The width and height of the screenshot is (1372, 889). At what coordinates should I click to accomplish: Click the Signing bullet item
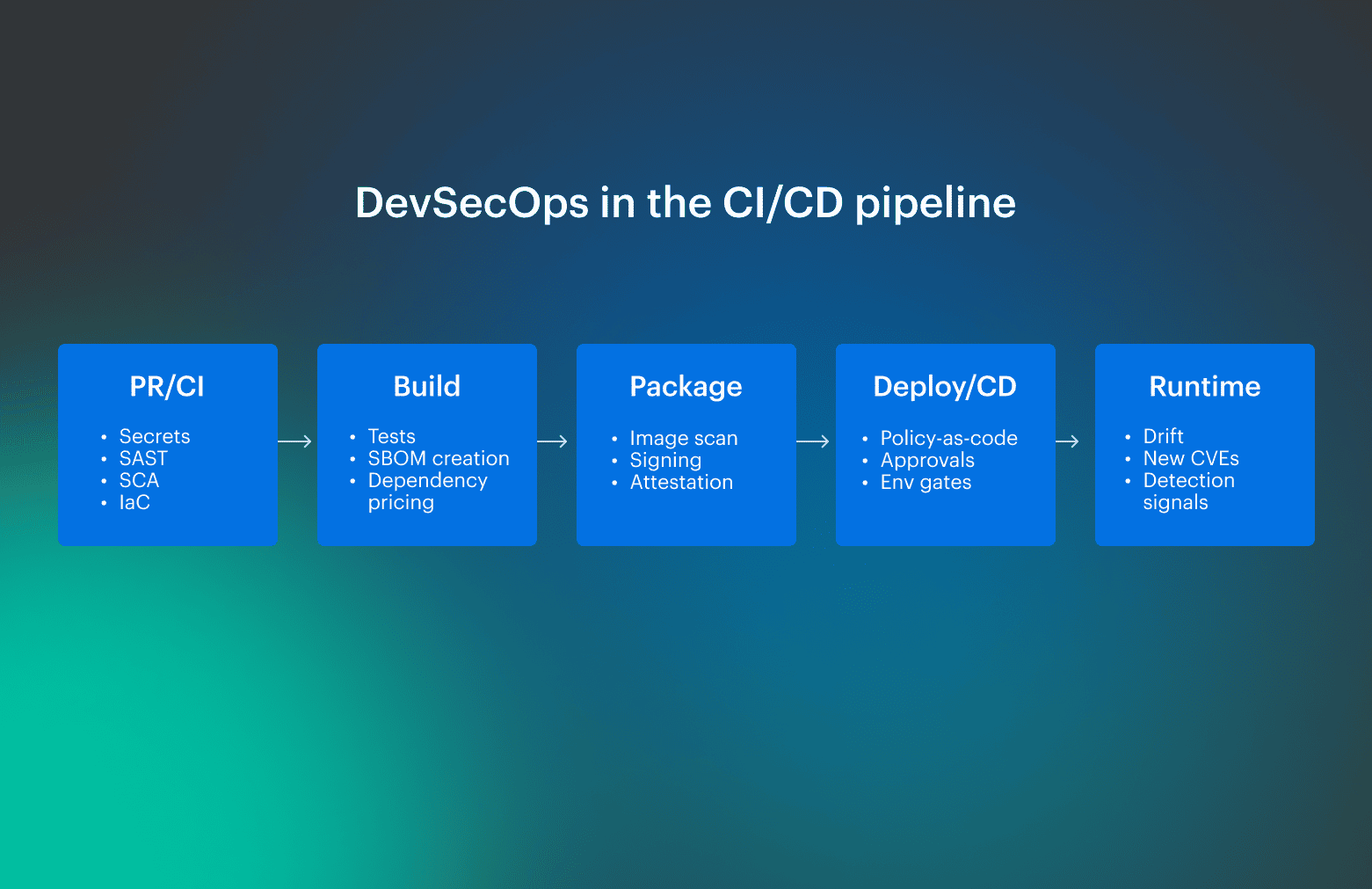tap(665, 460)
